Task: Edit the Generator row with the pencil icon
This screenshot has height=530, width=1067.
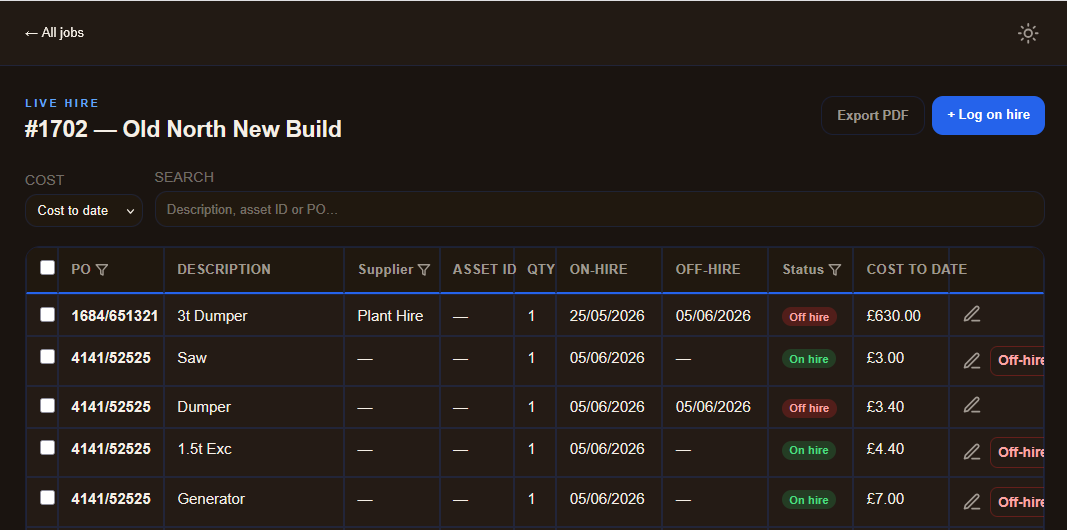Action: 972,502
